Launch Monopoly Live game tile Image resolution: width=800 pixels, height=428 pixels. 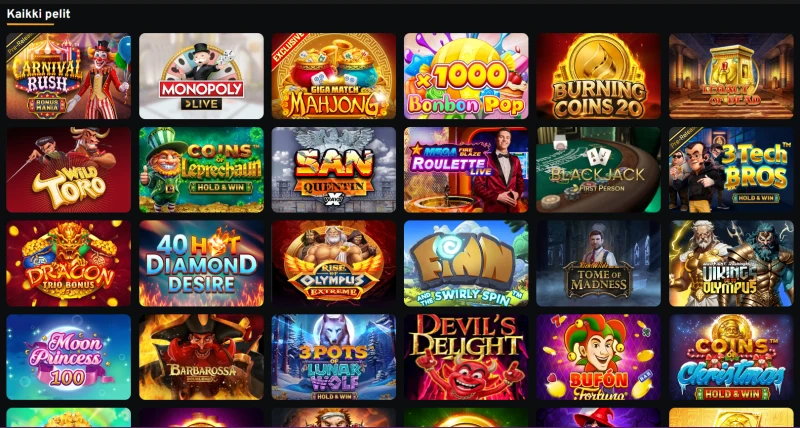point(201,76)
